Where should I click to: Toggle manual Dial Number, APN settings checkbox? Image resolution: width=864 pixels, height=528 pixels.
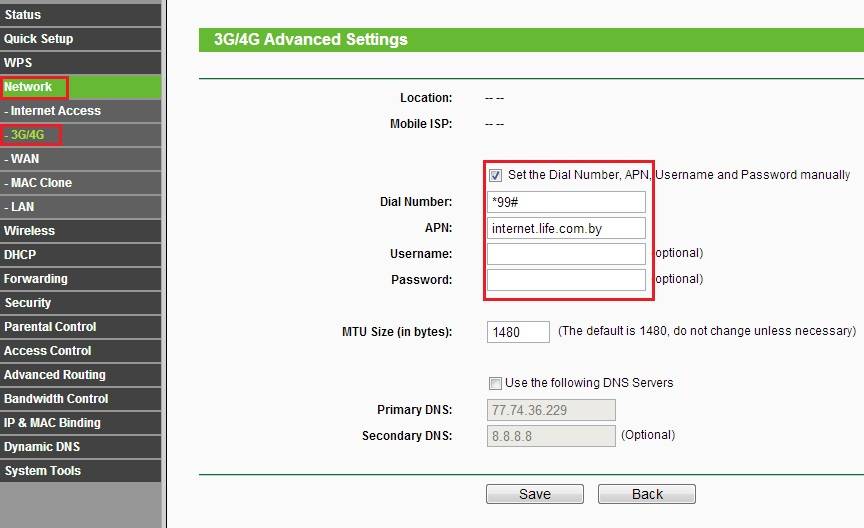pyautogui.click(x=495, y=175)
